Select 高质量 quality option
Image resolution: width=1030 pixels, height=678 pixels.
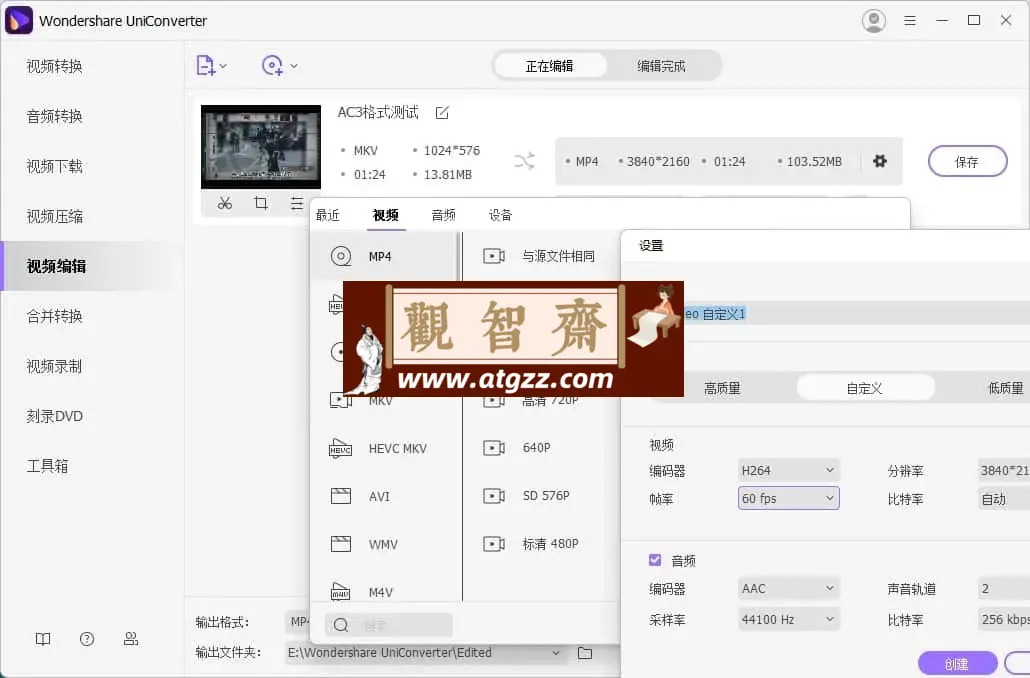click(722, 388)
